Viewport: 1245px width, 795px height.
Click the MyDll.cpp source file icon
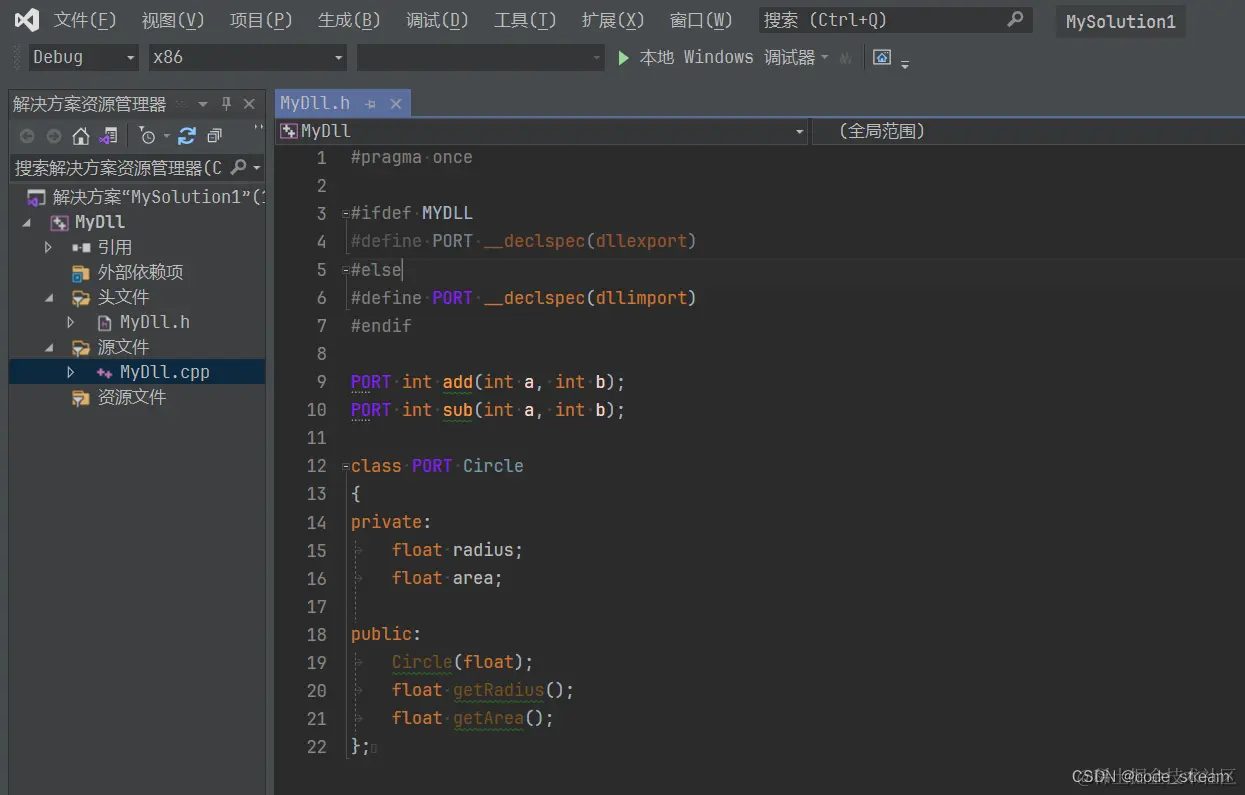coord(104,372)
